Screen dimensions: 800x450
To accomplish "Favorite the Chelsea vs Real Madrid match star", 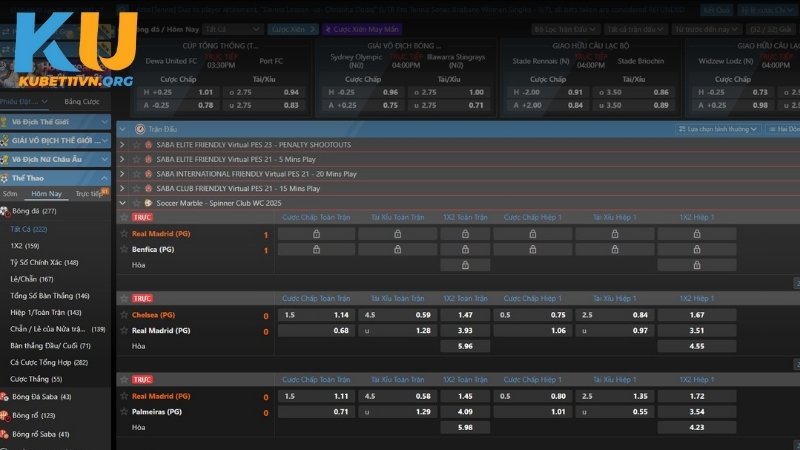I will pyautogui.click(x=123, y=299).
